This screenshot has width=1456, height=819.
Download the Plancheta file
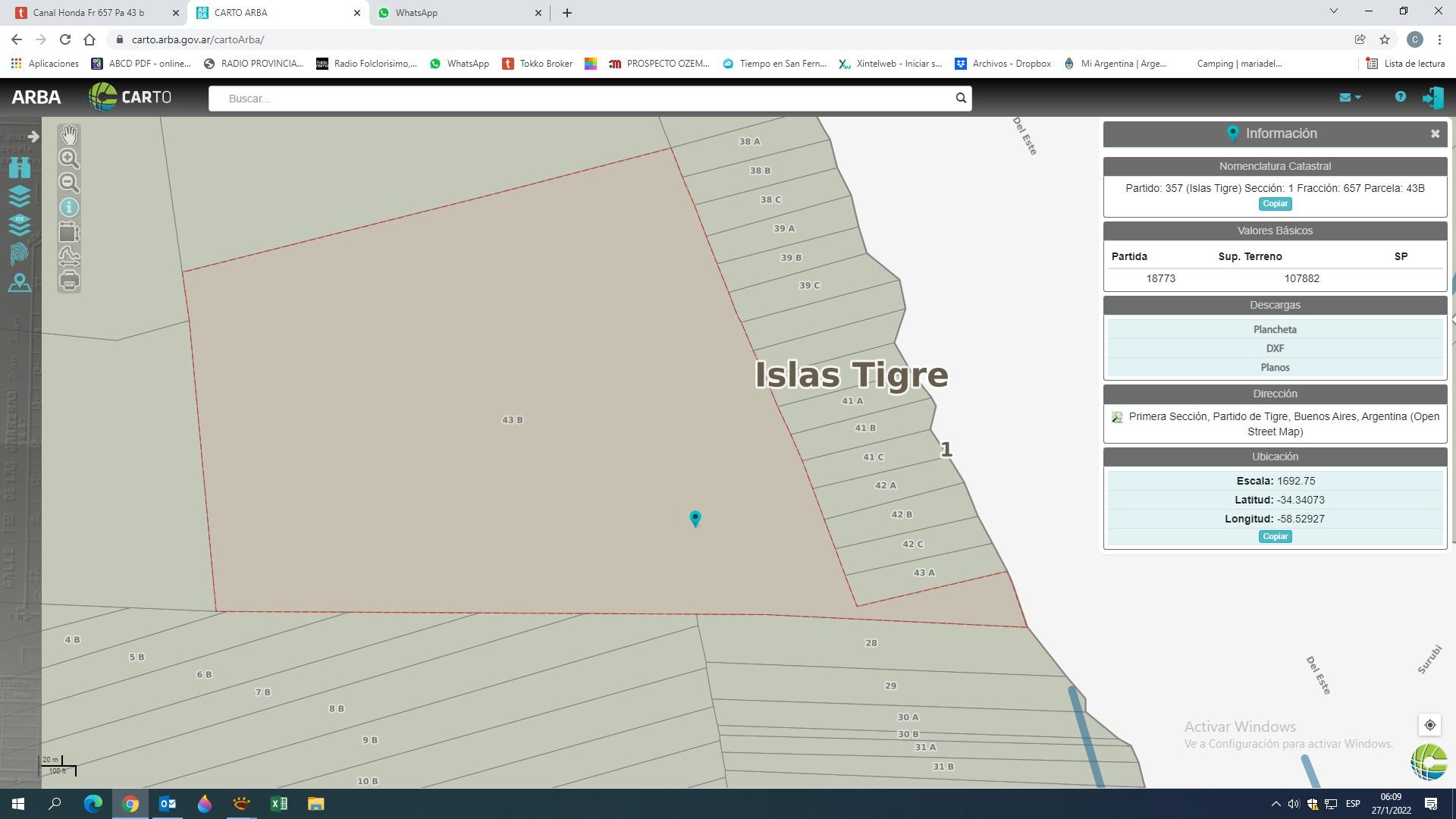click(1275, 329)
